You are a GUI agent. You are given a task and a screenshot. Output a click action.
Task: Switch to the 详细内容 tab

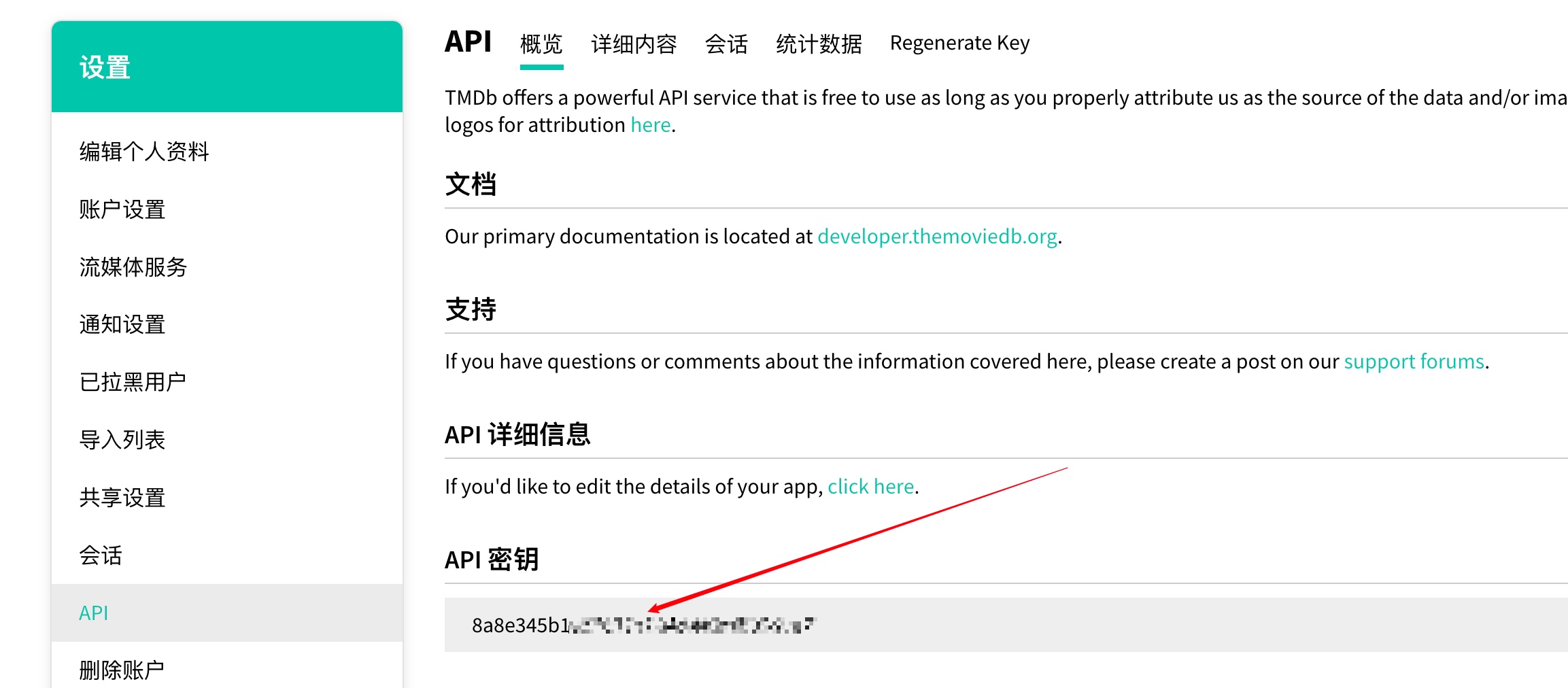(x=634, y=44)
